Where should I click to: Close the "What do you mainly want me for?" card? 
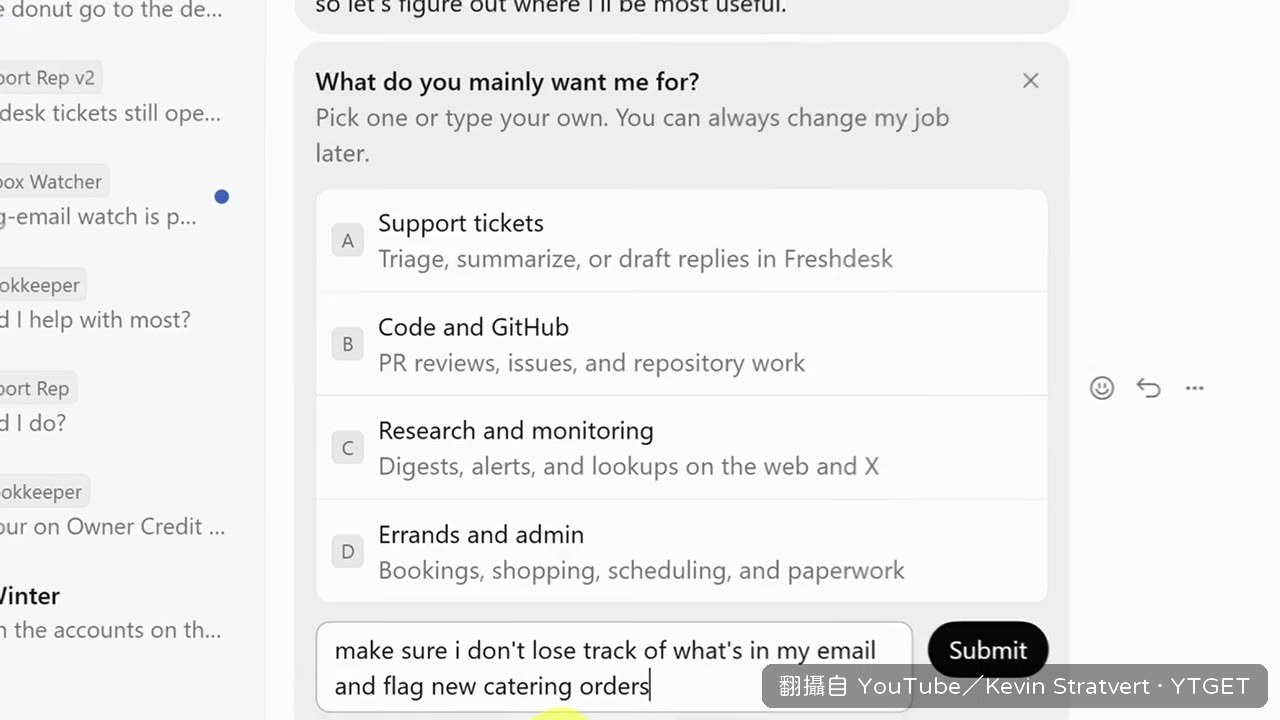[x=1031, y=81]
